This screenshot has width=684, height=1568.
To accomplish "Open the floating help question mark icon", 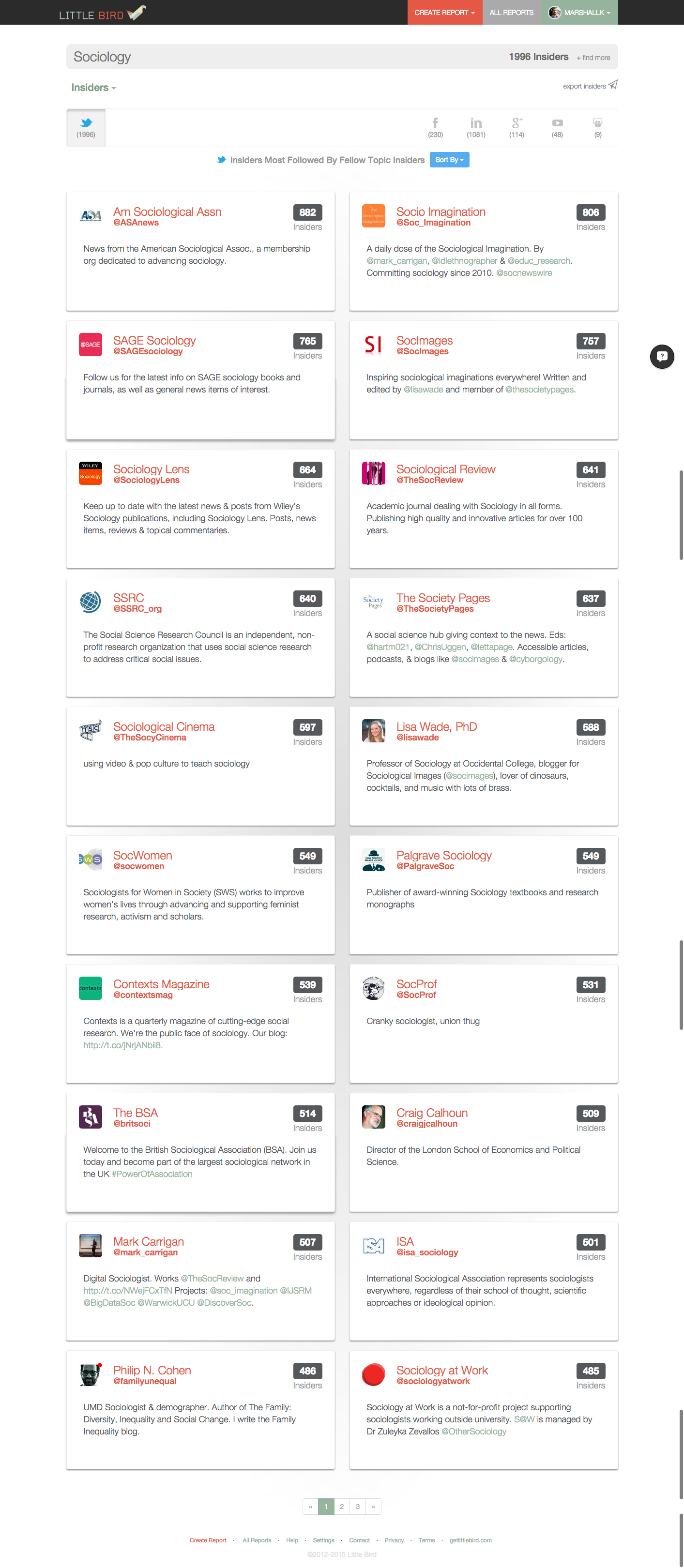I will [661, 356].
